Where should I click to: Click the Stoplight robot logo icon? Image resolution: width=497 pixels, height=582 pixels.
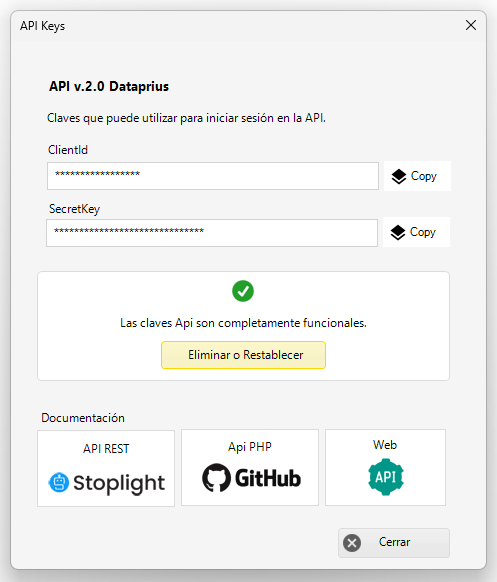pos(59,482)
